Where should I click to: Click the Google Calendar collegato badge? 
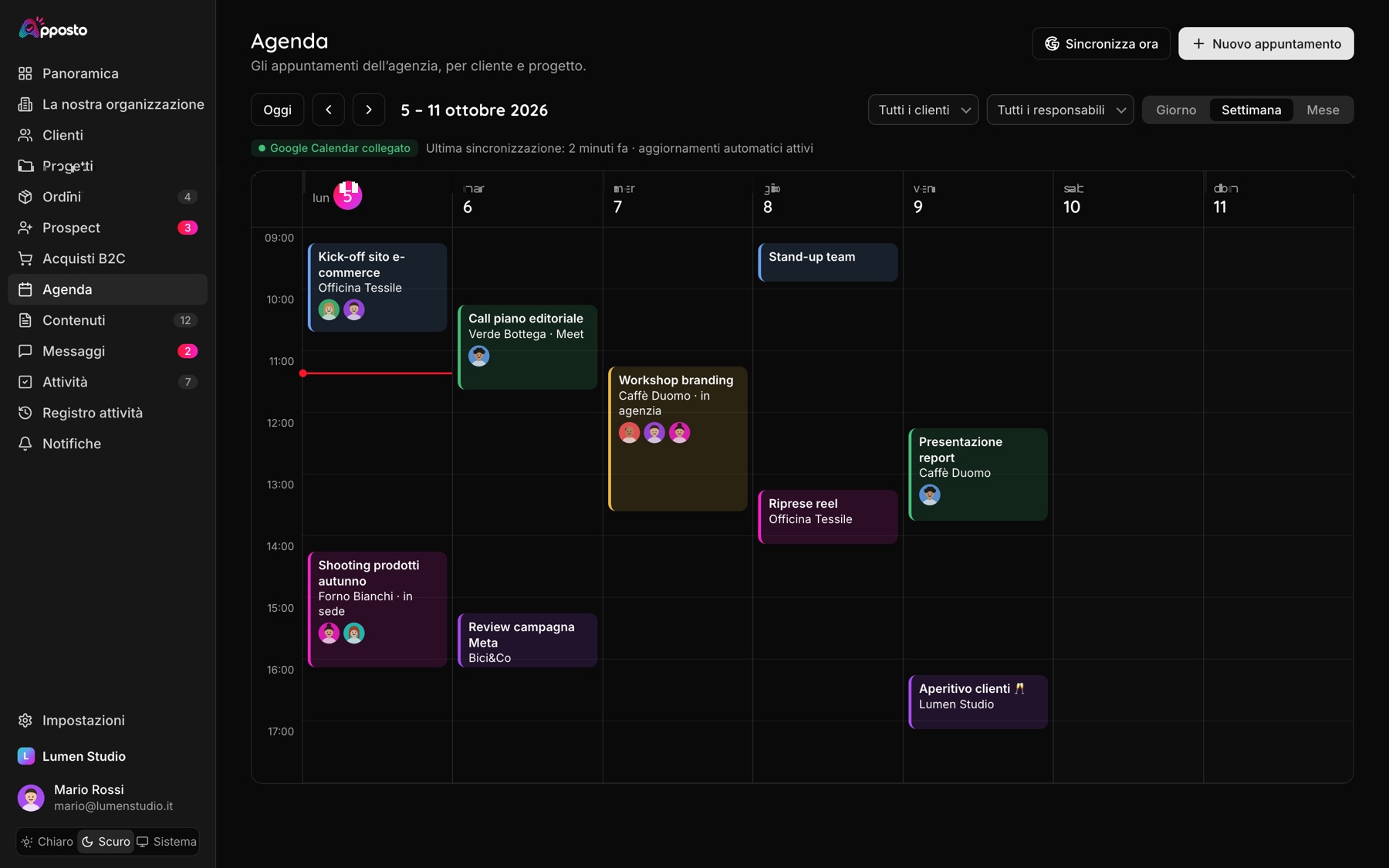[x=334, y=148]
